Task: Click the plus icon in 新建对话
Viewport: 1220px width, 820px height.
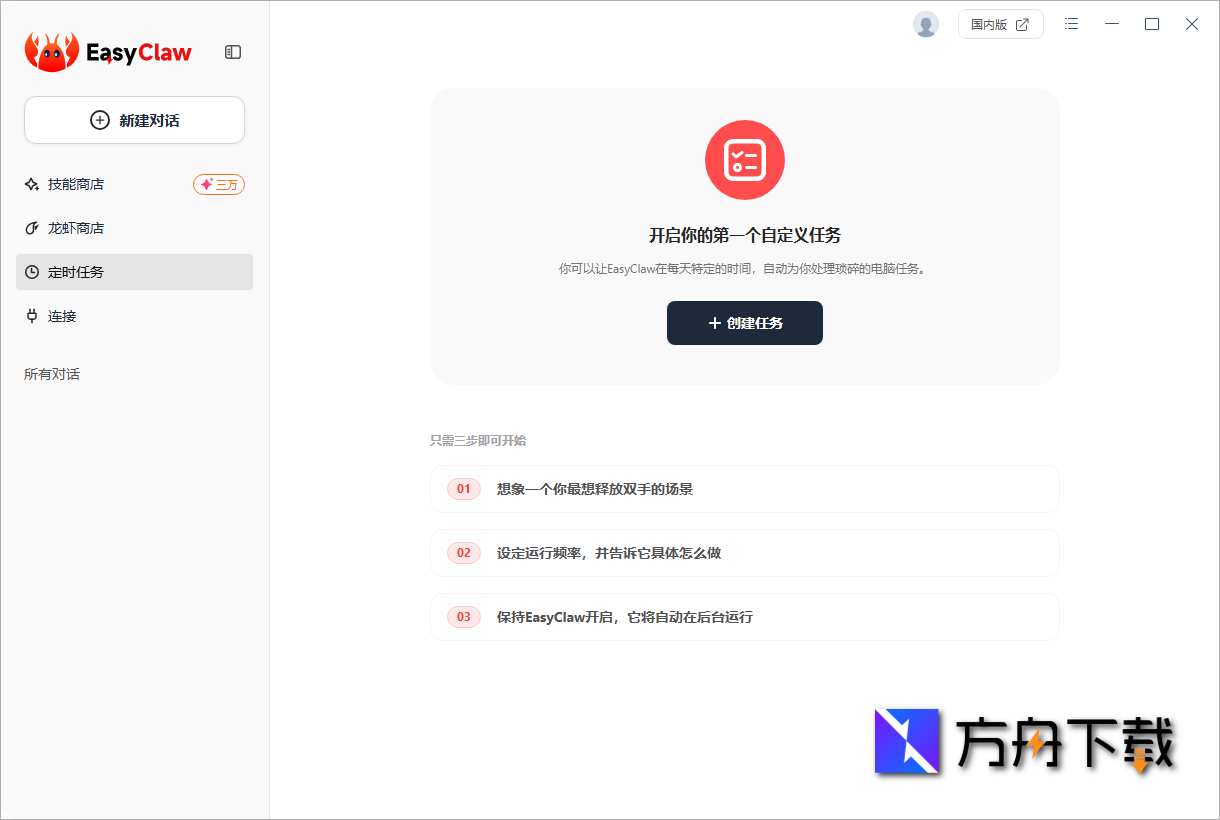Action: 100,119
